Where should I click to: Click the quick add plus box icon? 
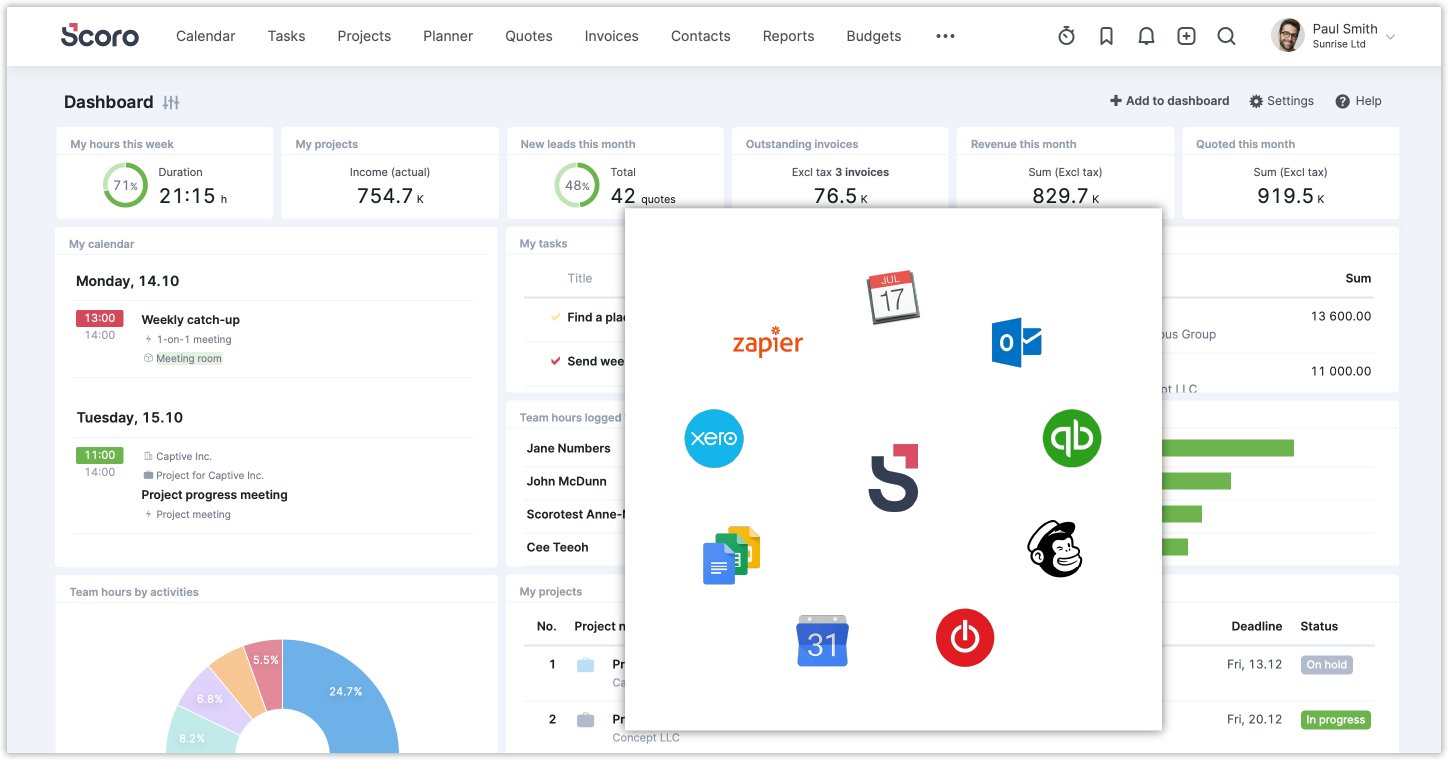tap(1186, 36)
